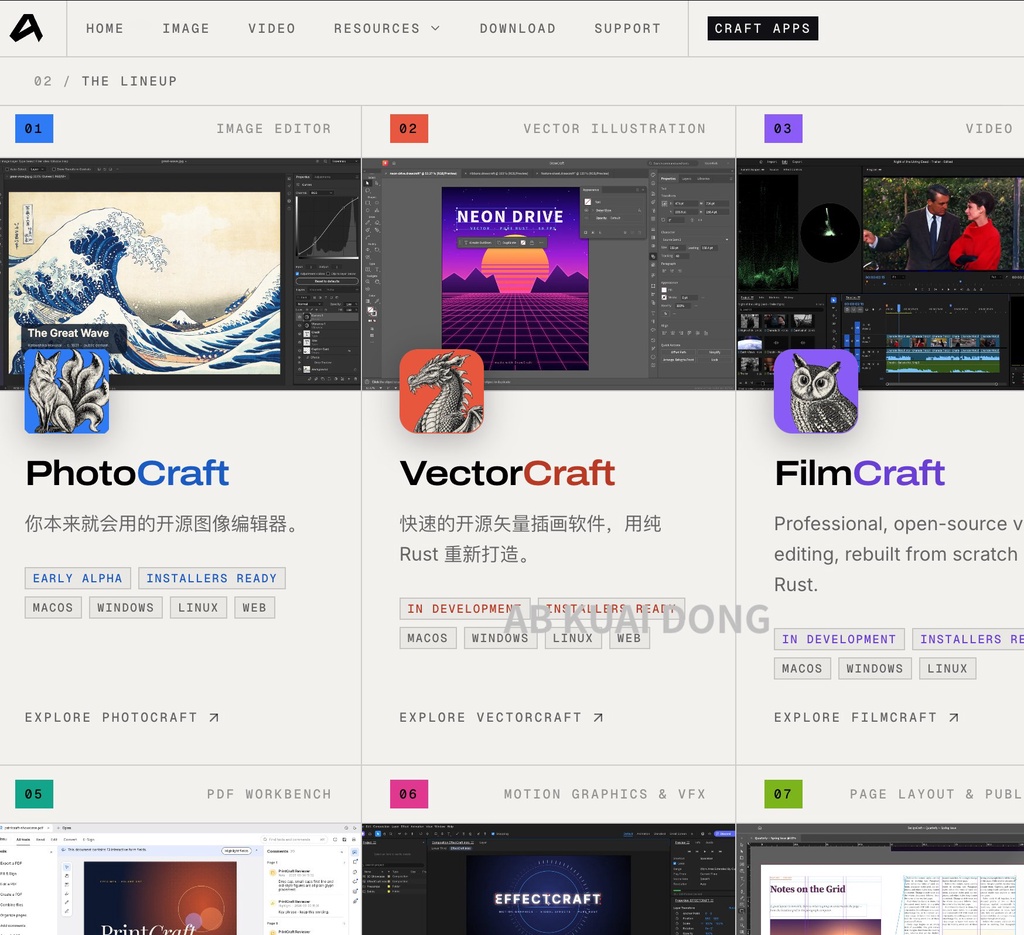The height and width of the screenshot is (935, 1024).
Task: View the Neon Drive VectorCraft screenshot
Action: click(x=549, y=274)
